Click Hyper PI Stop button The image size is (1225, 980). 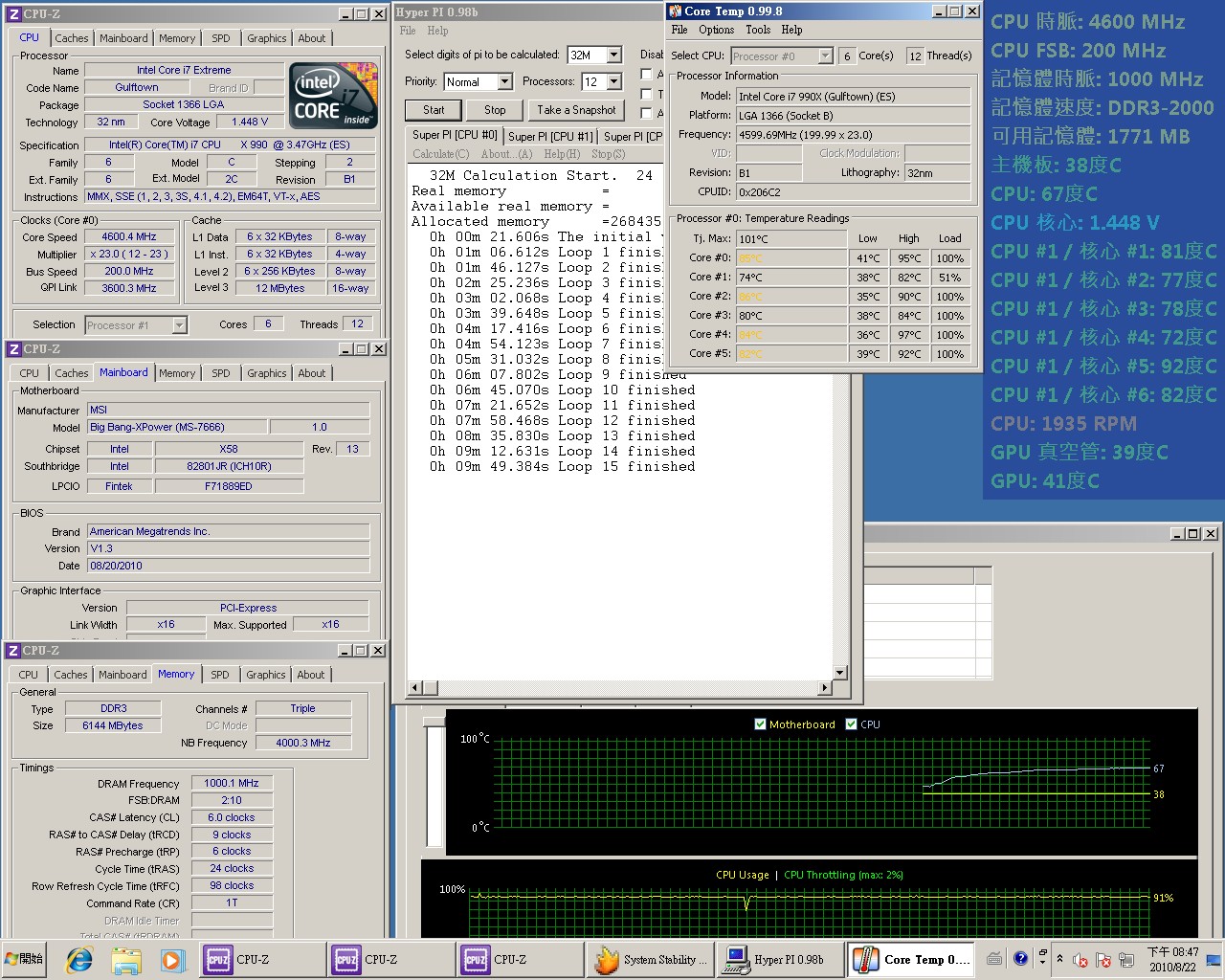tap(495, 110)
